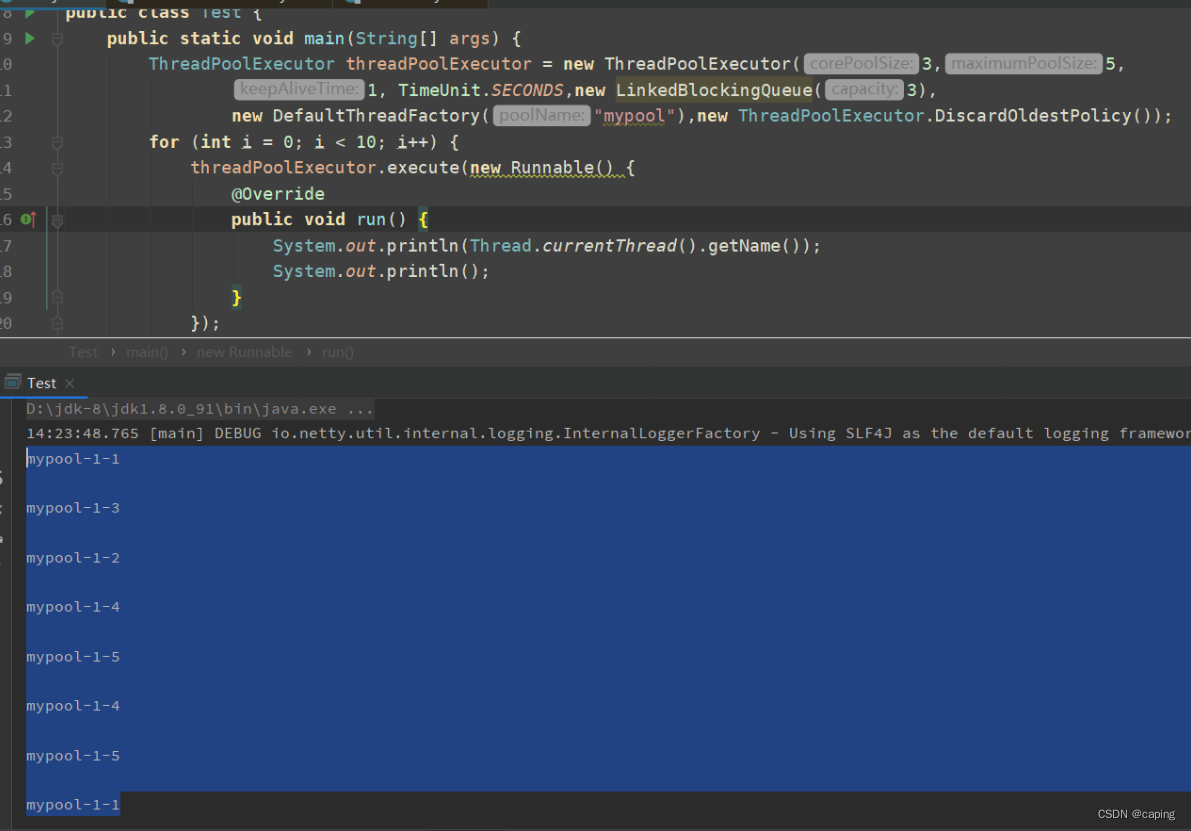Click the Test breadcrumb at the left
Image resolution: width=1191 pixels, height=831 pixels.
[83, 352]
